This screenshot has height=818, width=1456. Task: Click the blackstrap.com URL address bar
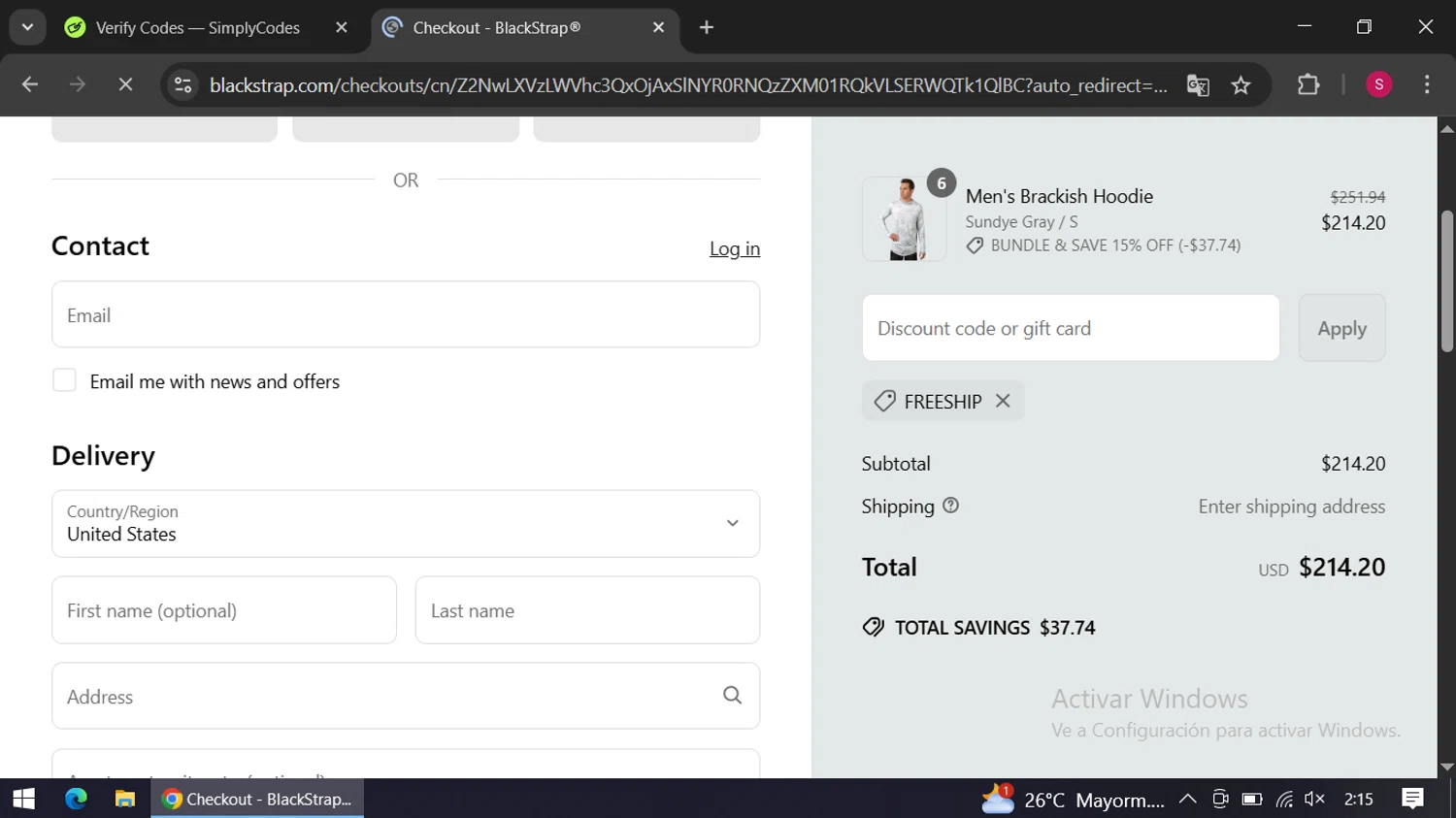coord(688,85)
